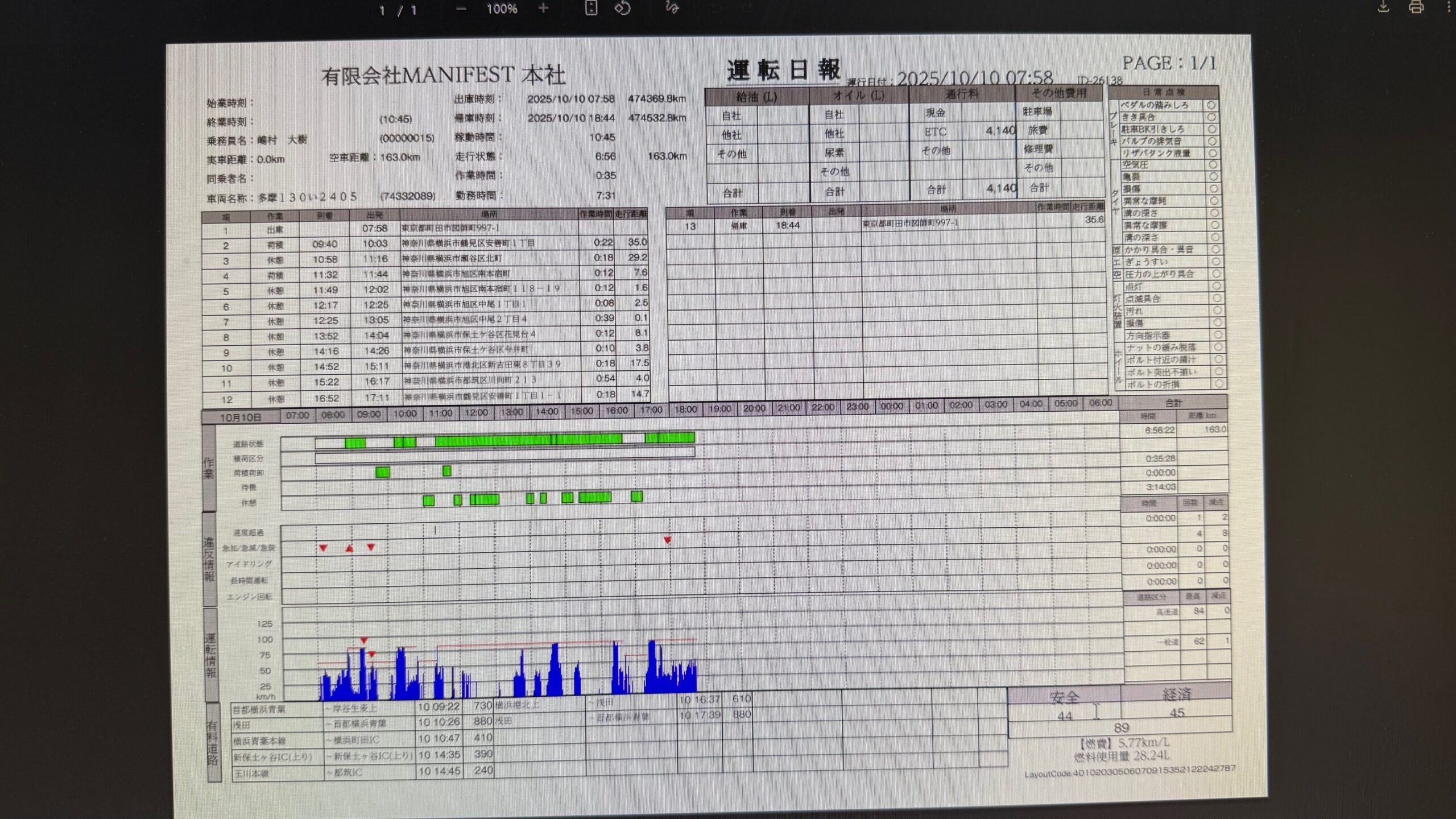The image size is (1456, 819).
Task: Click the current page number field
Action: pyautogui.click(x=382, y=10)
